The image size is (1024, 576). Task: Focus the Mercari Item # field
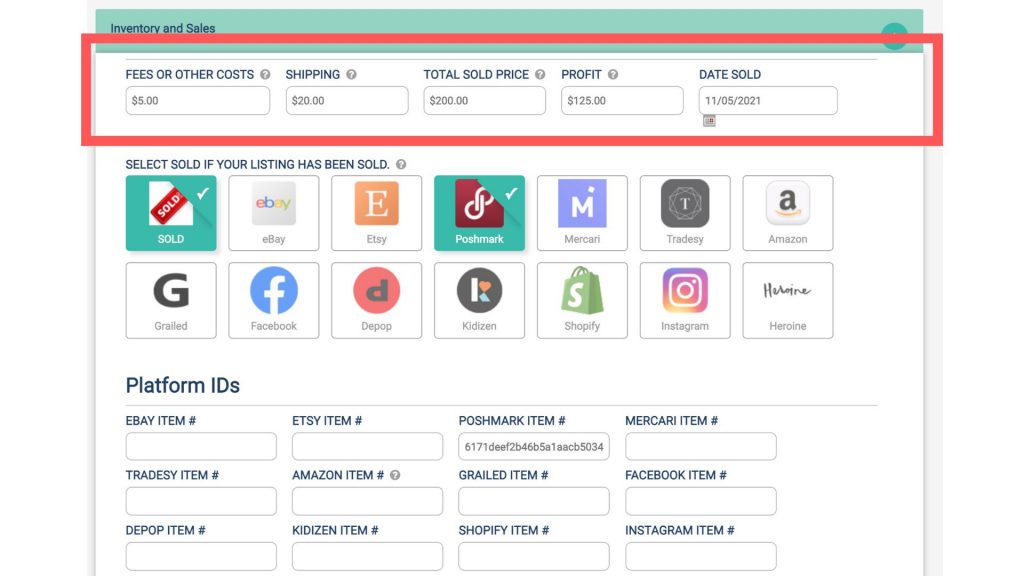click(x=701, y=447)
